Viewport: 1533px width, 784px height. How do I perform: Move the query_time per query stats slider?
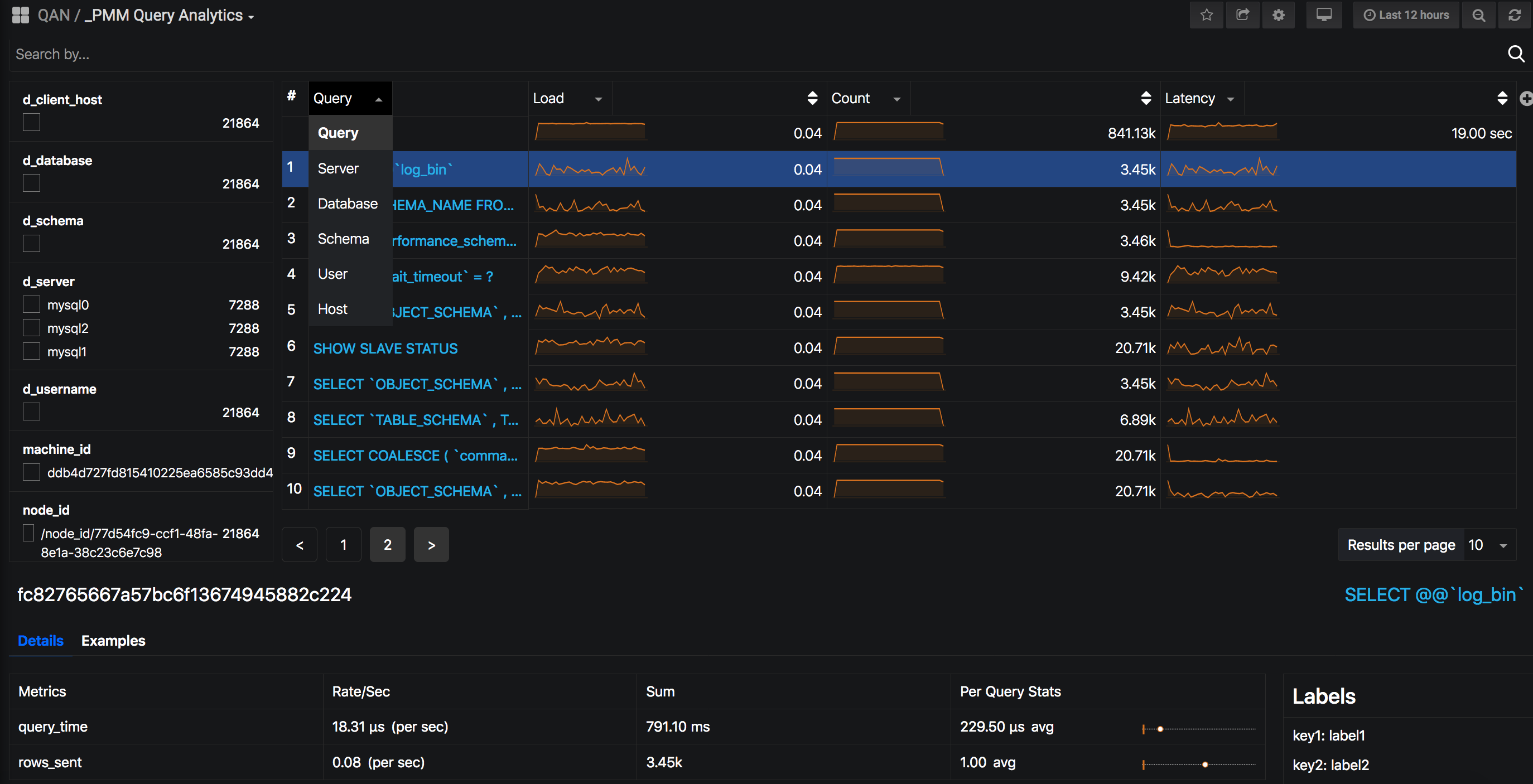(1160, 729)
